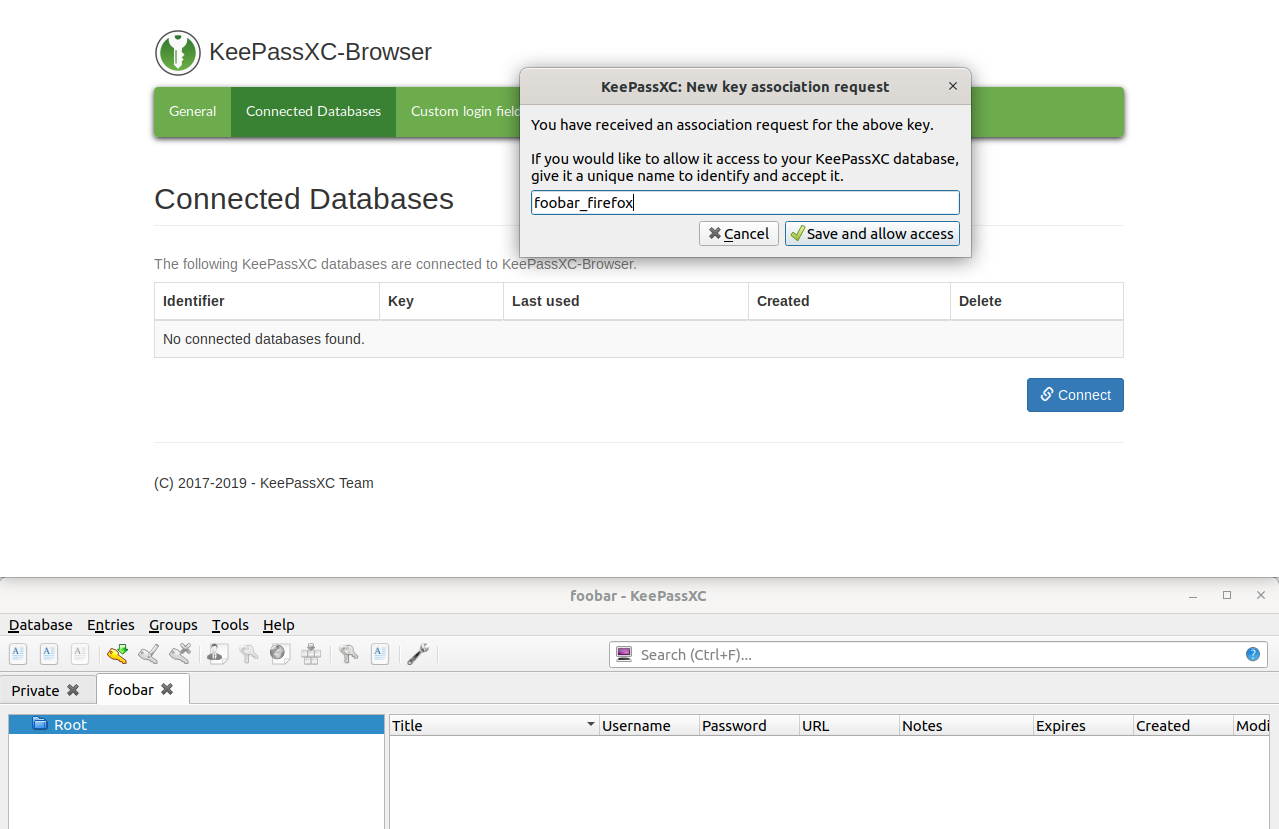Screen dimensions: 1279x829
Task: Click the Title column sort arrow
Action: [591, 725]
